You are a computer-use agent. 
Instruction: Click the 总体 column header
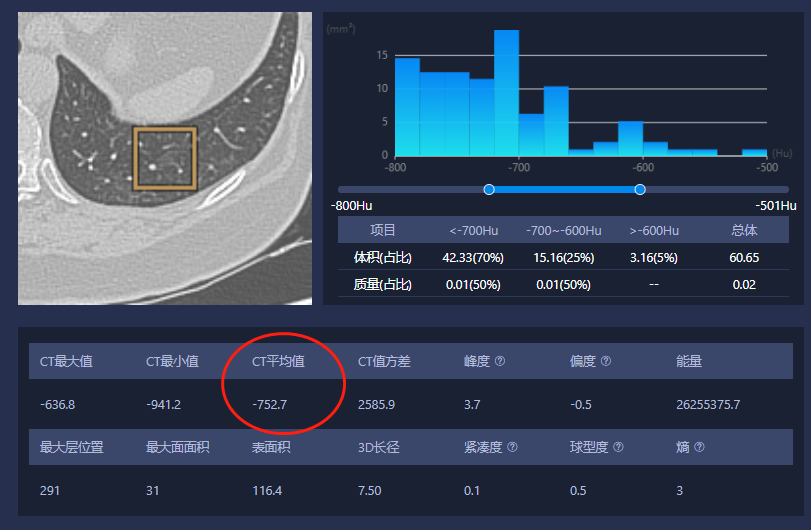coord(744,231)
